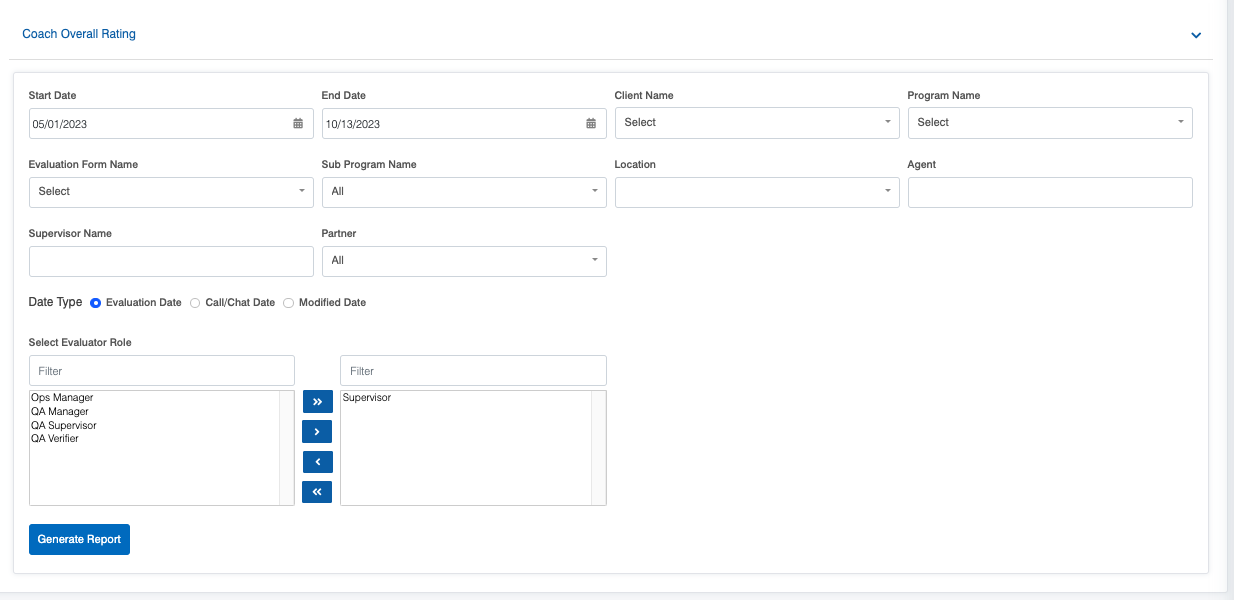
Task: Click the available roles list scrollbar
Action: pos(286,448)
